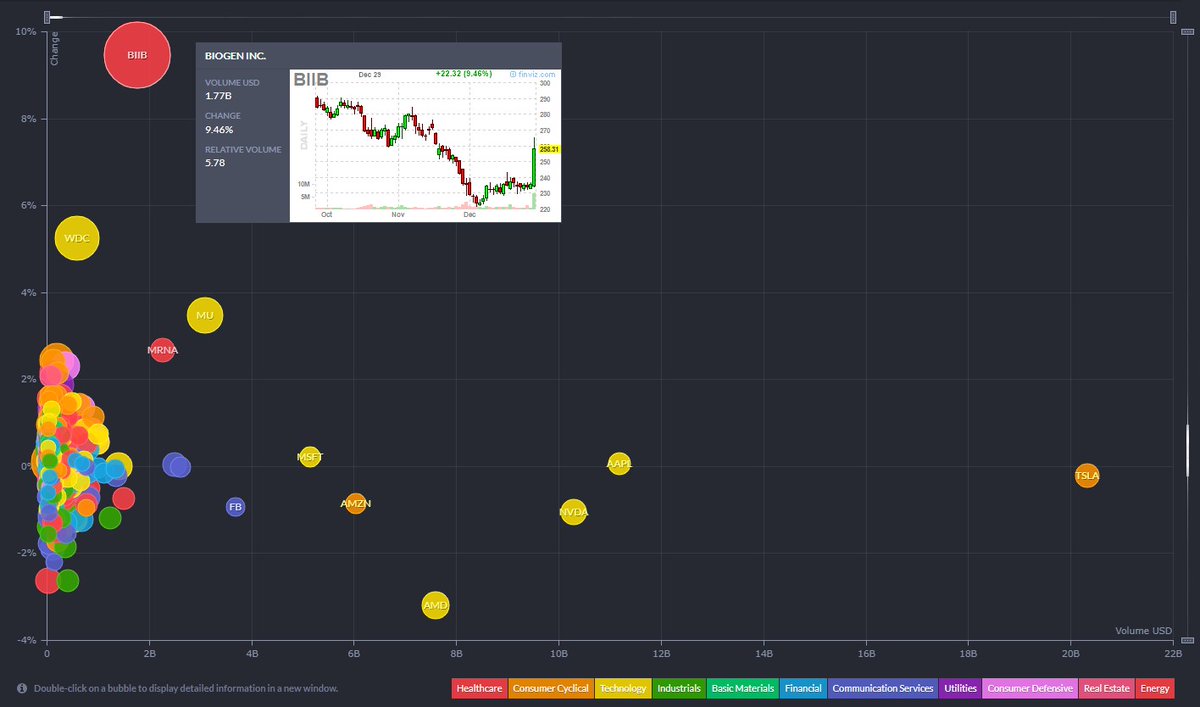Click the top handle of the vertical zoom slider
The width and height of the screenshot is (1200, 707).
1187,31
